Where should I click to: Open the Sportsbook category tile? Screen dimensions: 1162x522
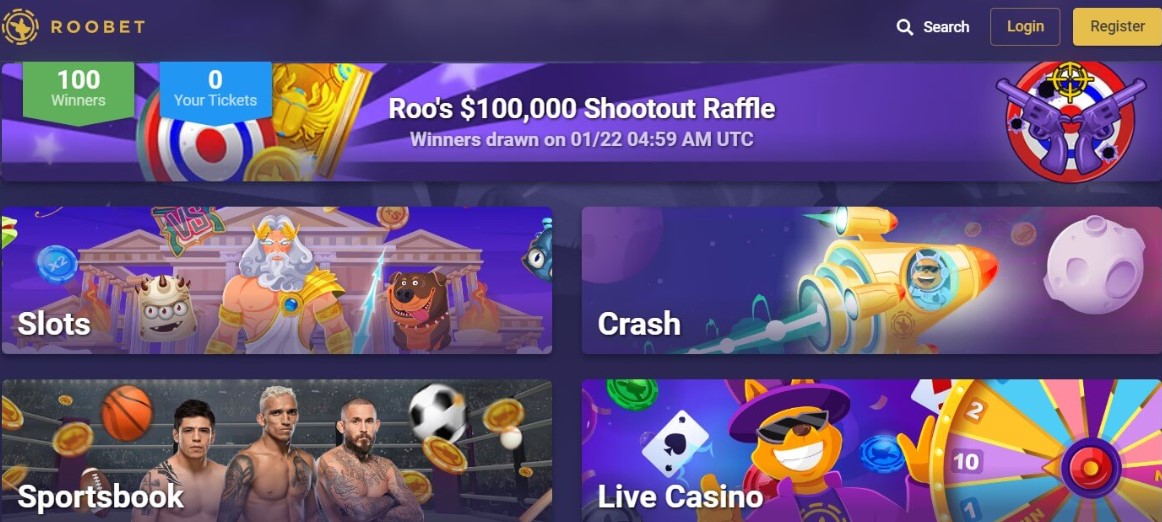point(276,451)
